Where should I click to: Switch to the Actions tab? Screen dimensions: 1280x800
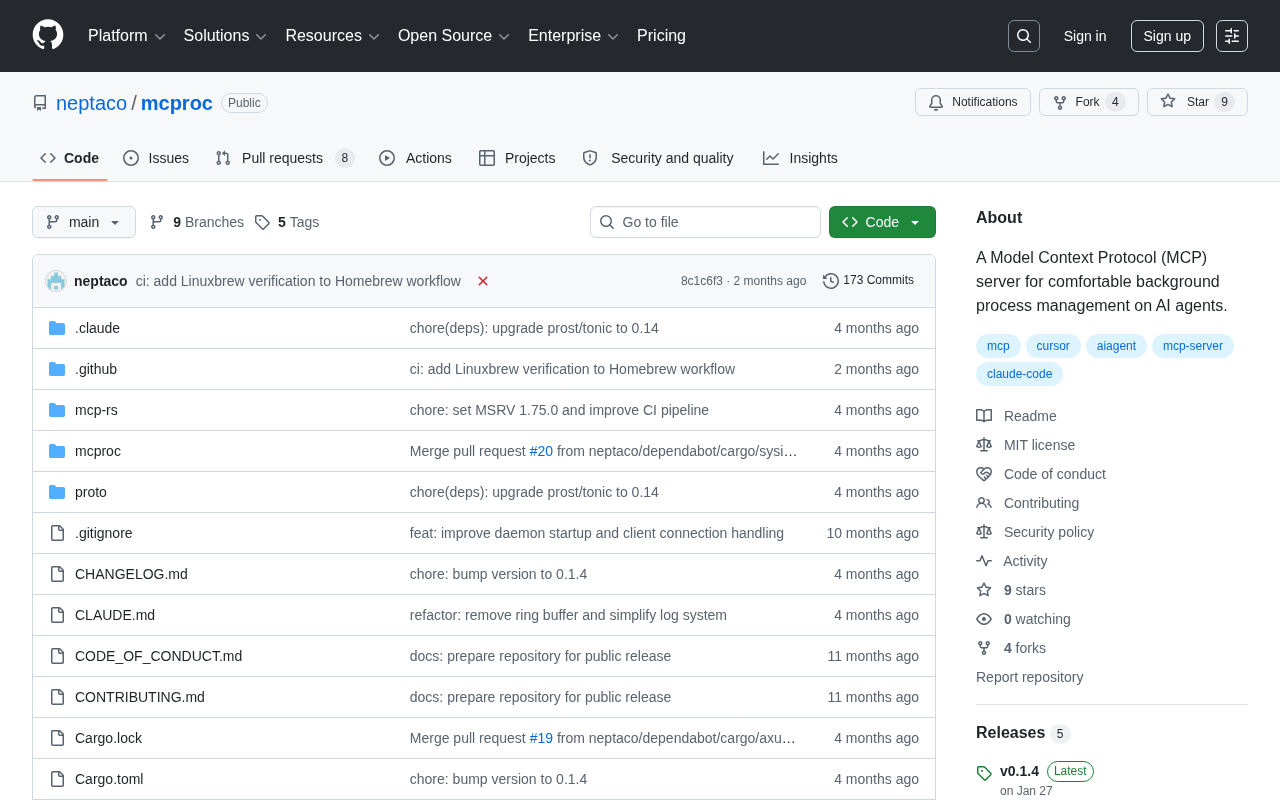415,158
